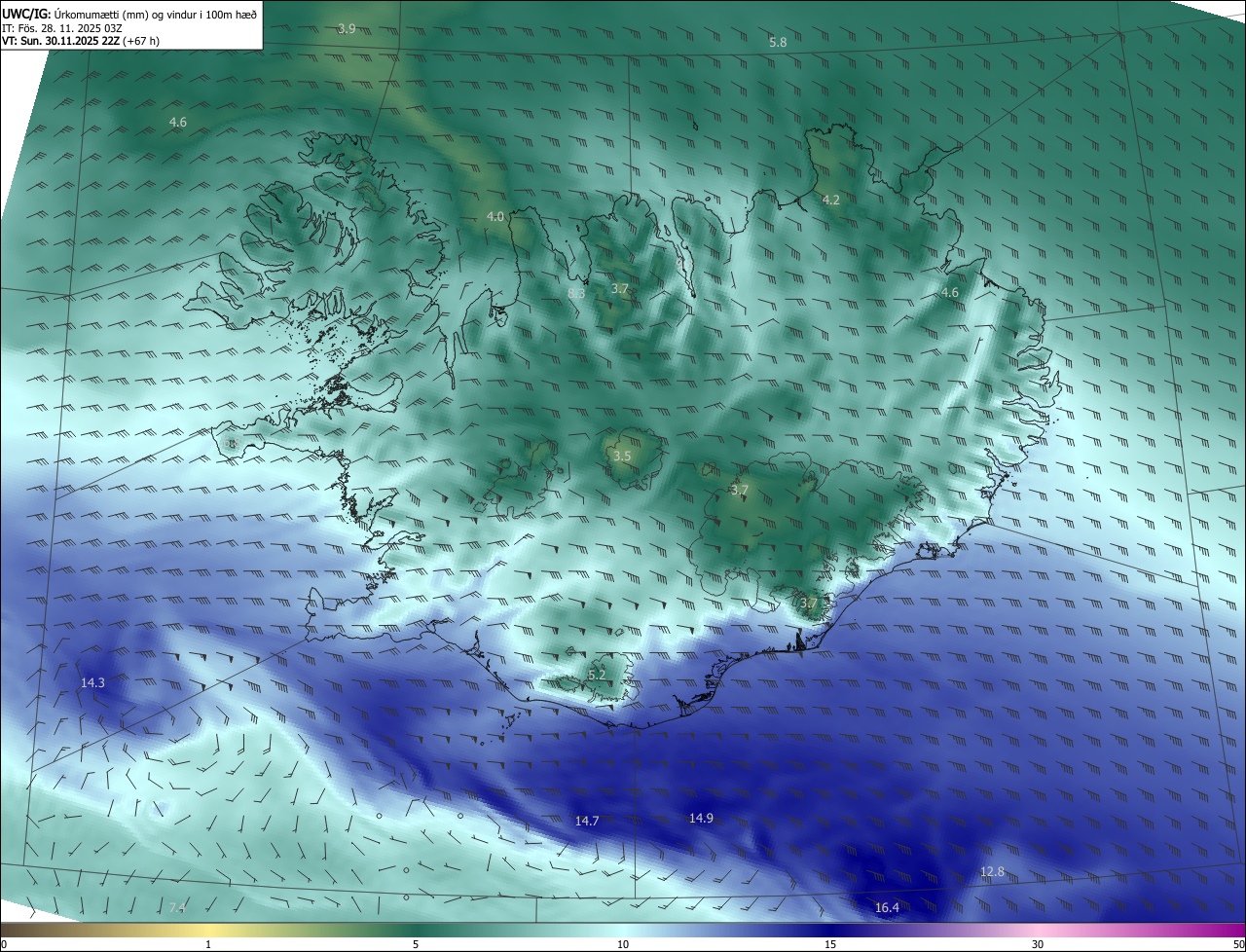This screenshot has height=952, width=1246.
Task: Click the 15 tick label on the colour scale
Action: pyautogui.click(x=830, y=944)
